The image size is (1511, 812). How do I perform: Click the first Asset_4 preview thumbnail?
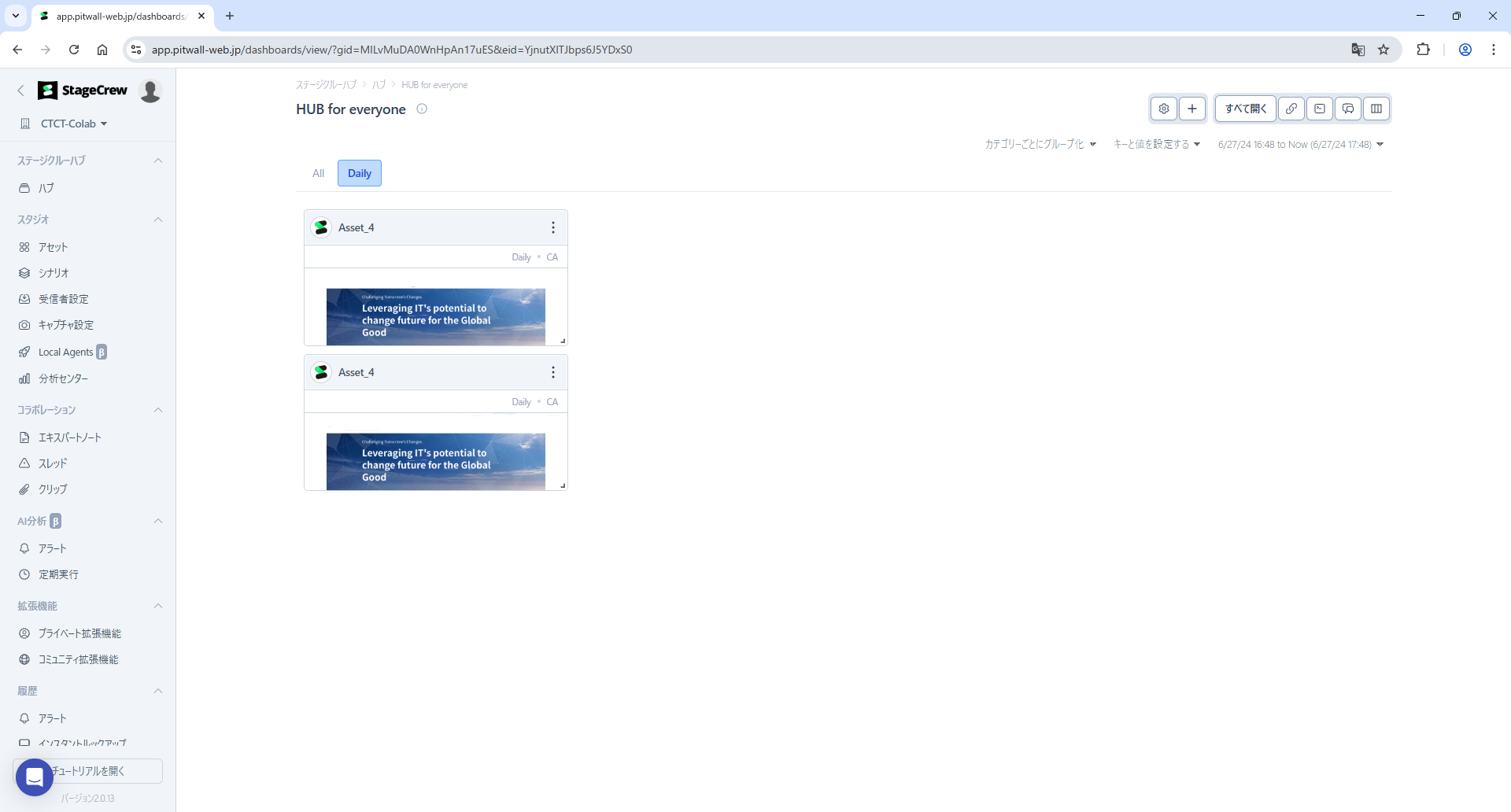[435, 316]
